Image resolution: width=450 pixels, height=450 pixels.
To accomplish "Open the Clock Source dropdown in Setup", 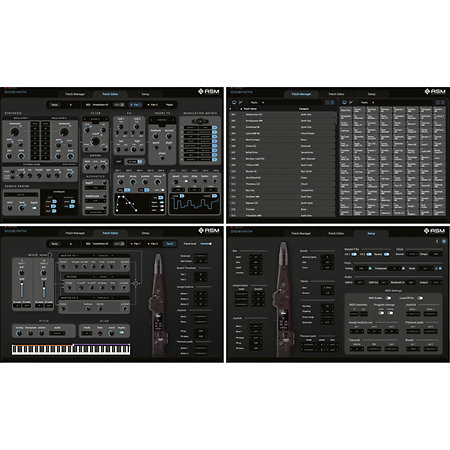I will pos(412,254).
